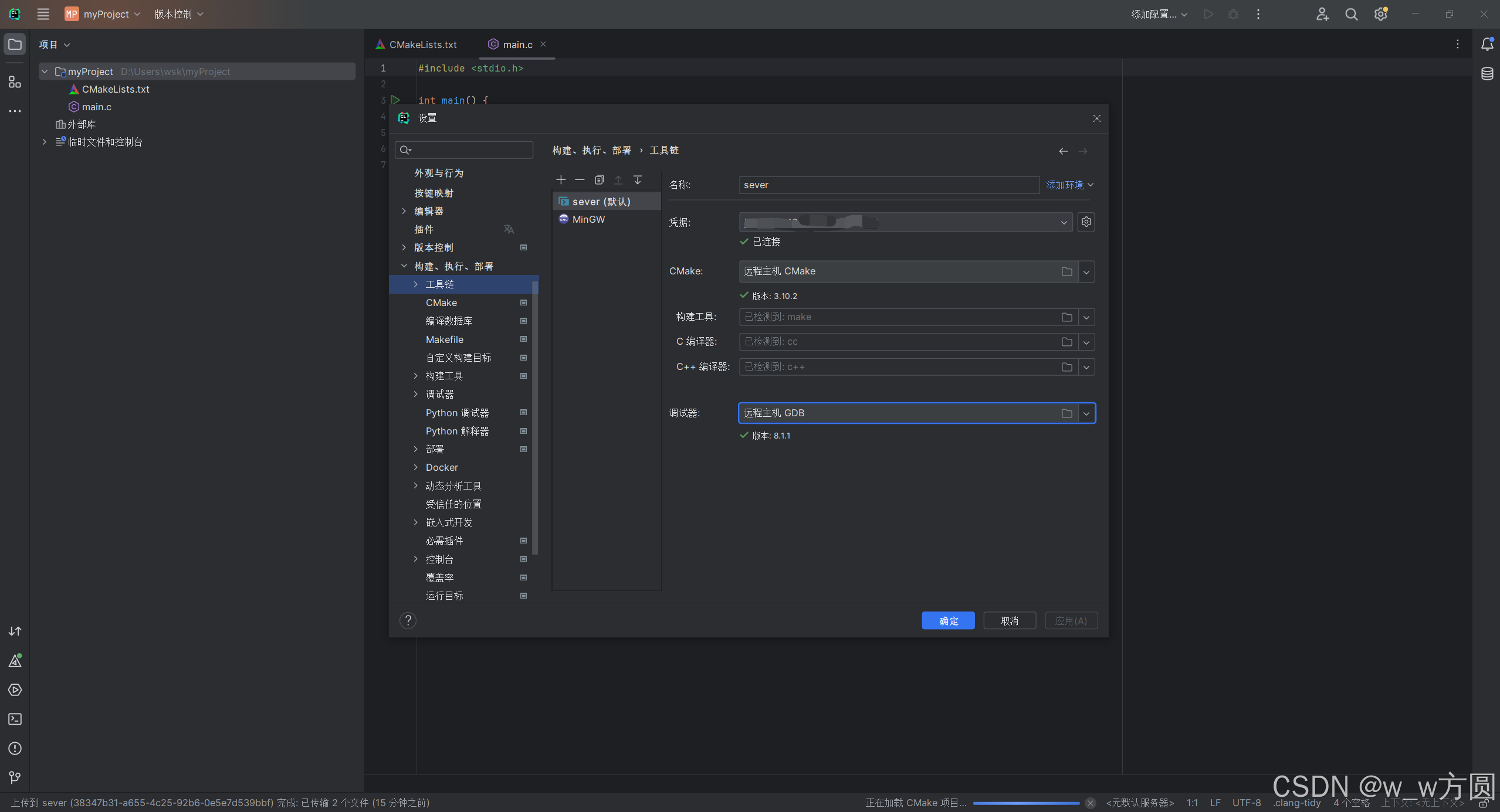Open the Services tool window icon
This screenshot has width=1500, height=812.
point(15,690)
